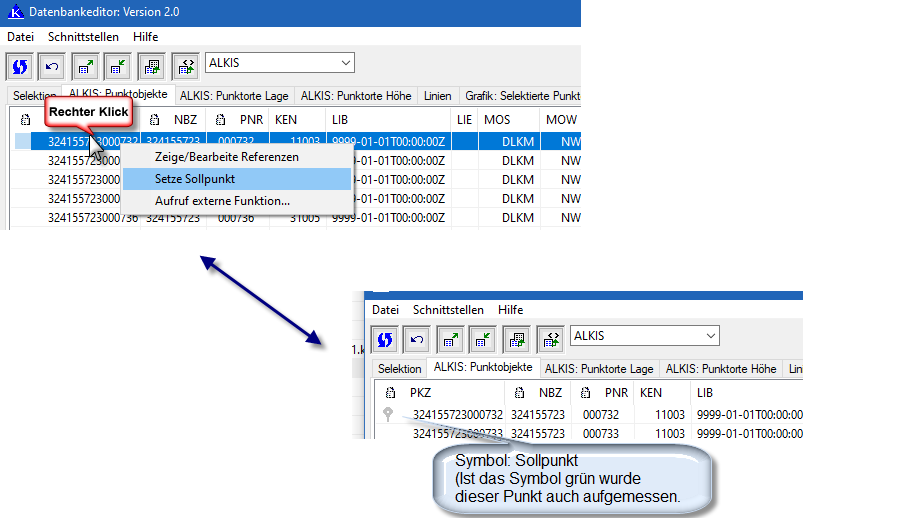Click the refresh icon in the upper window toolbar
The height and width of the screenshot is (518, 910).
21,66
